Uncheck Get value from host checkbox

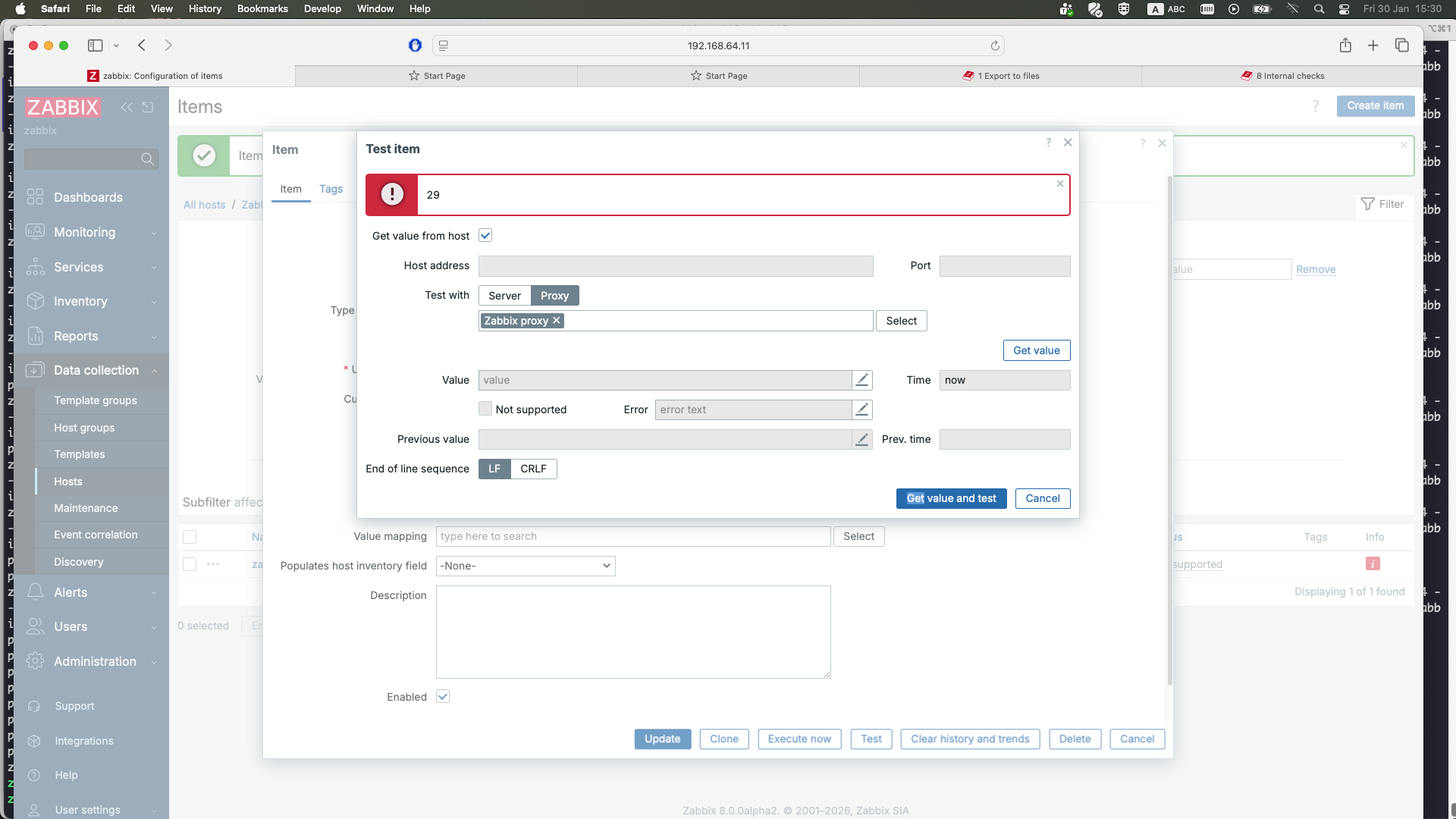coord(485,236)
